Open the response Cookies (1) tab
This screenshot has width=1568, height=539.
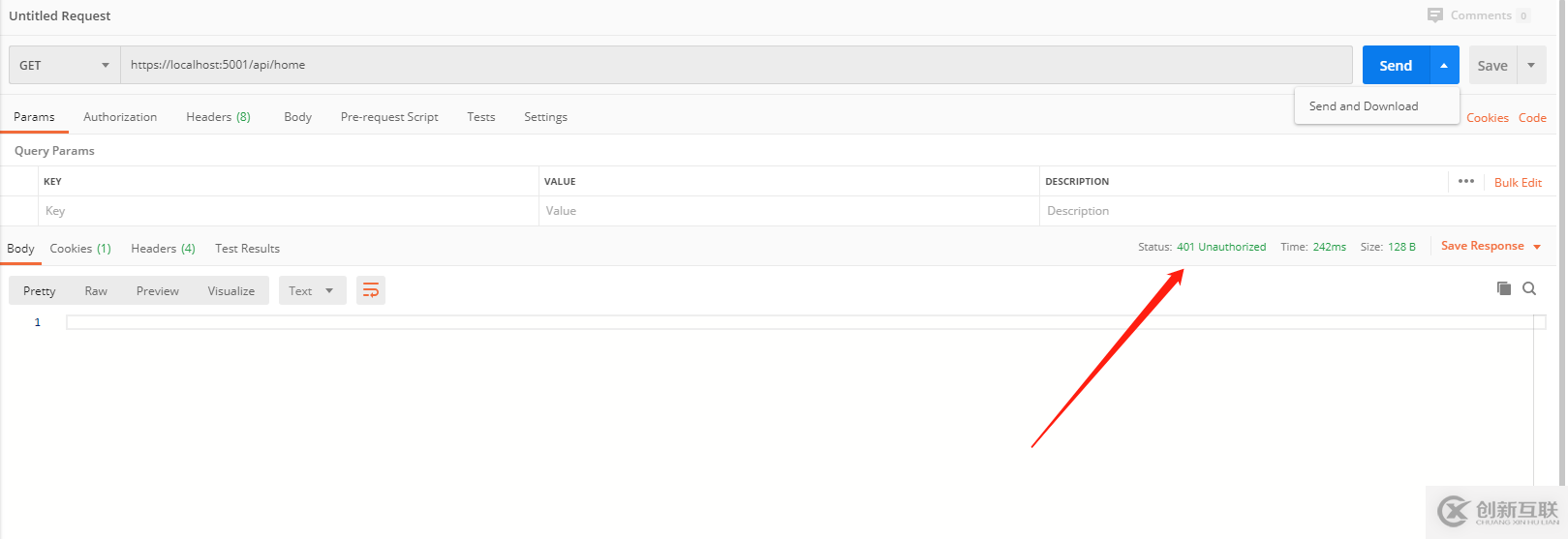click(80, 249)
